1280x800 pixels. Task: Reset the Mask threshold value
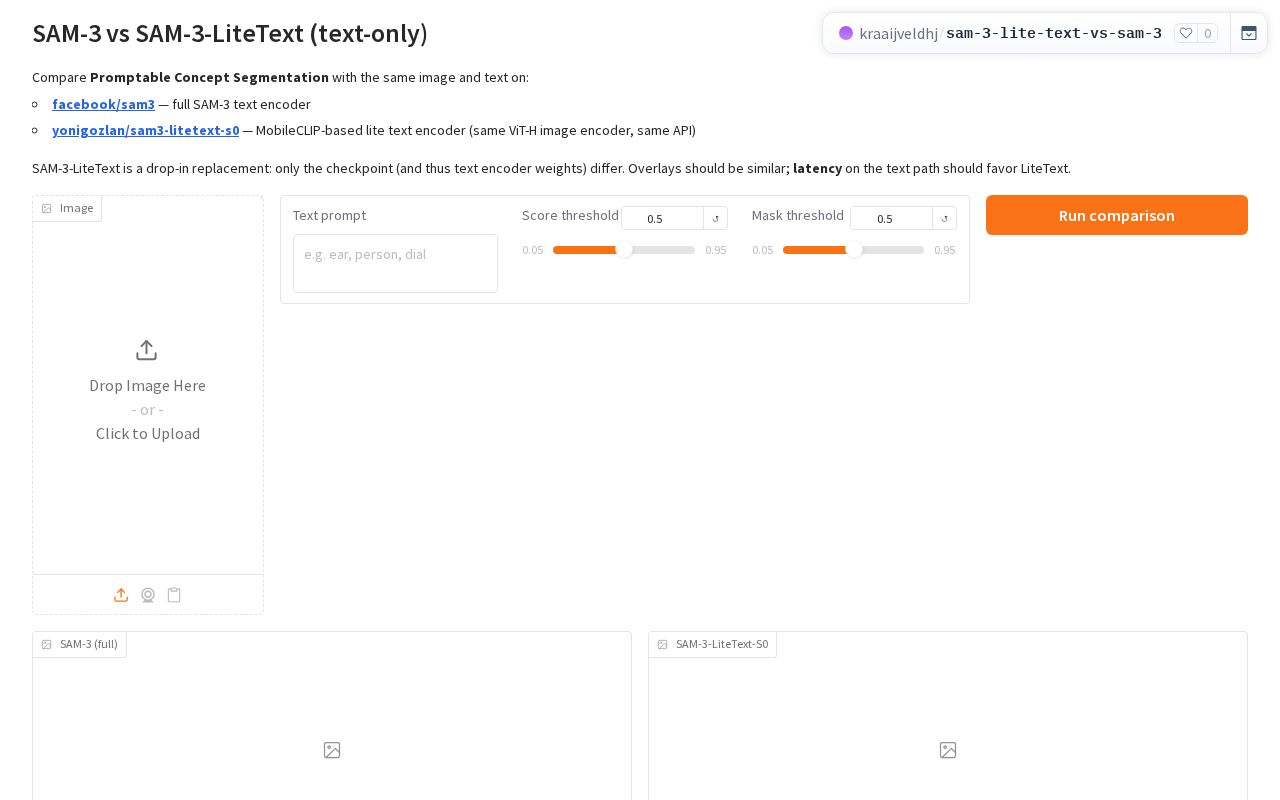point(945,218)
